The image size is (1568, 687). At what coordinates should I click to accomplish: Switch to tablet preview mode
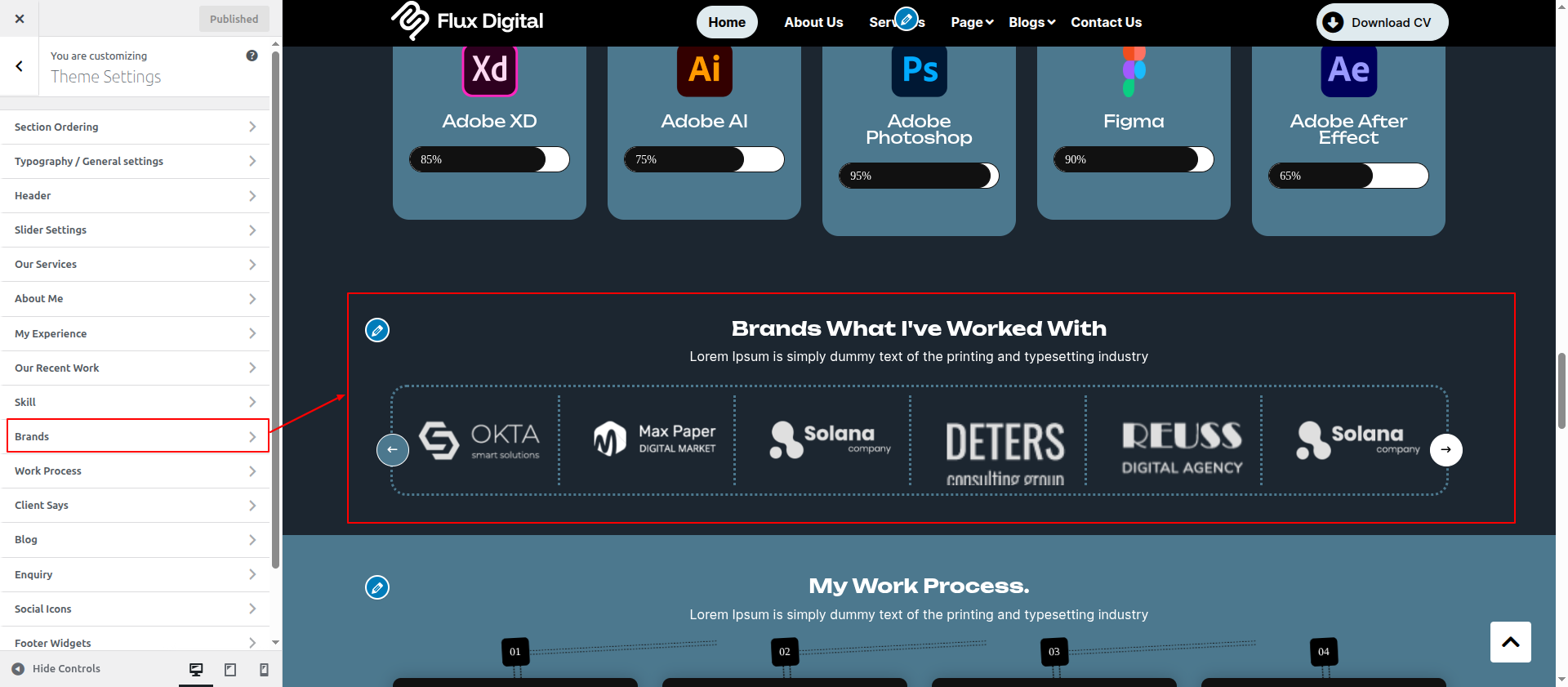230,670
